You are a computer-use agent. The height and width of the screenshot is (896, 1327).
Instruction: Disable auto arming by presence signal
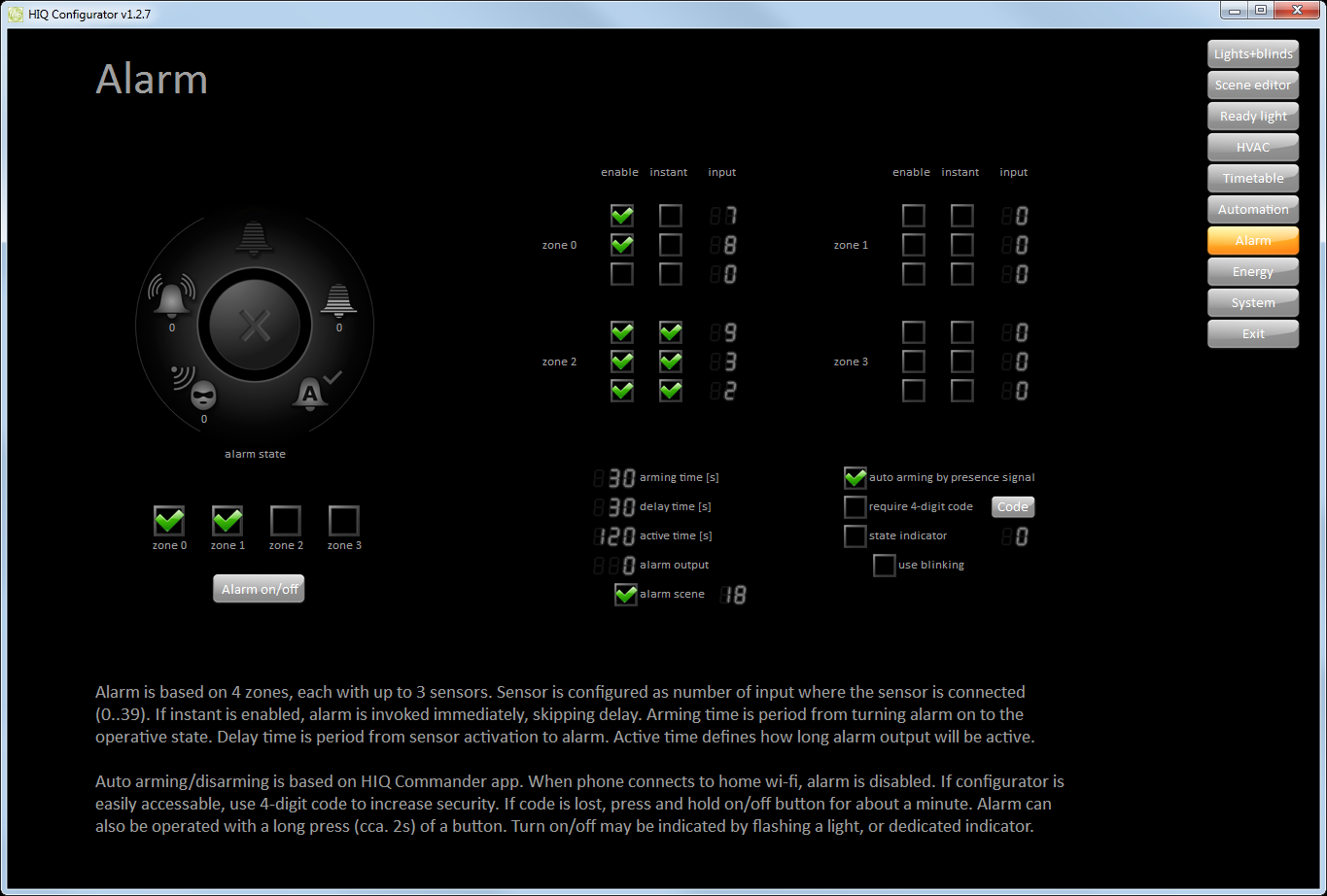coord(856,477)
